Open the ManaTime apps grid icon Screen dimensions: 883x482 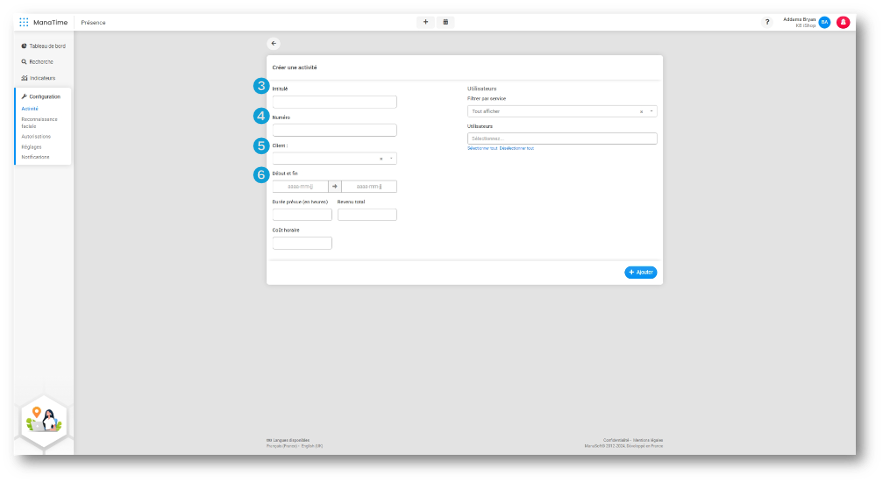coord(24,22)
